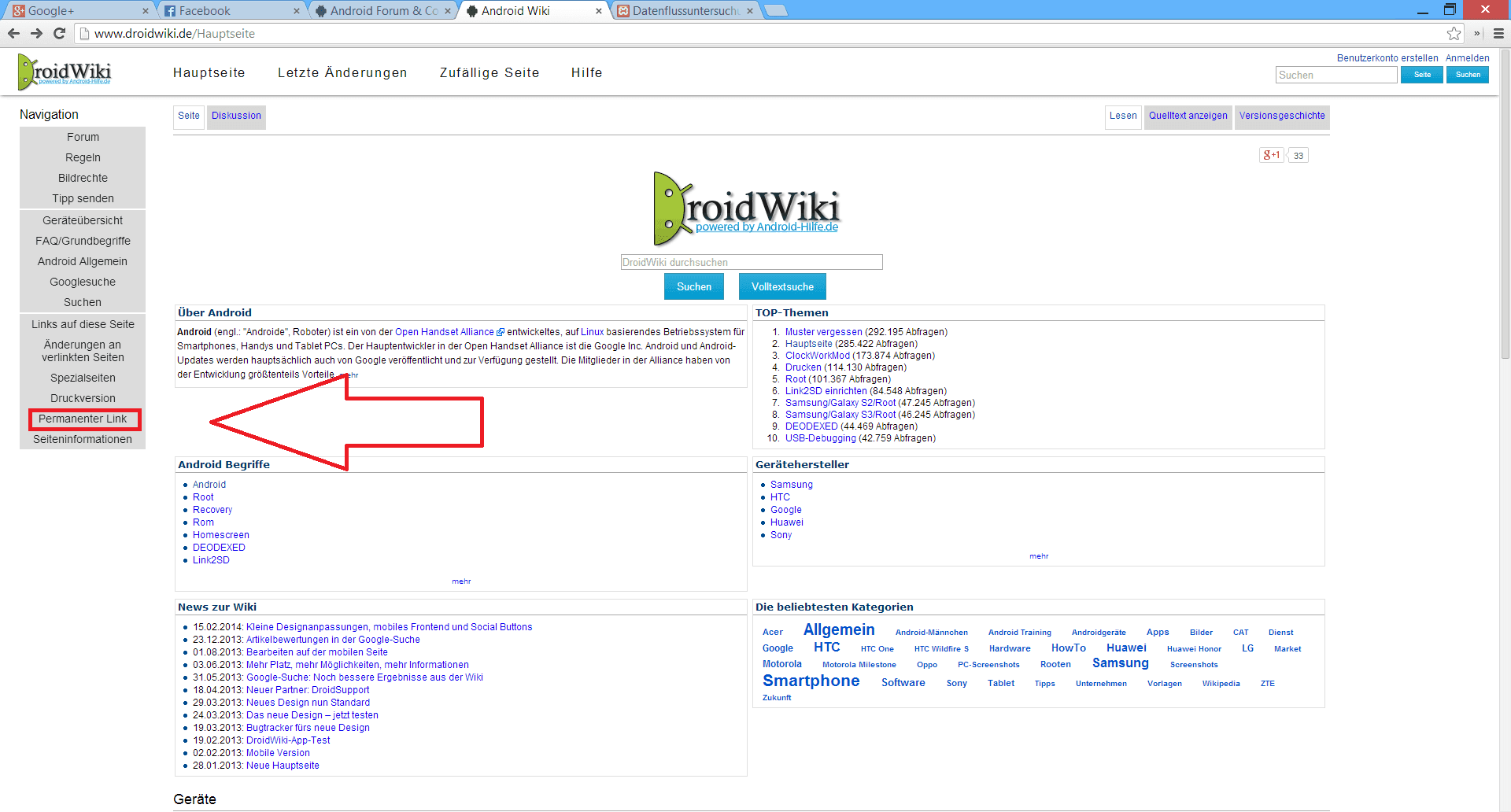Open news item DroidWiki-App-Test
The height and width of the screenshot is (812, 1511).
(x=288, y=740)
